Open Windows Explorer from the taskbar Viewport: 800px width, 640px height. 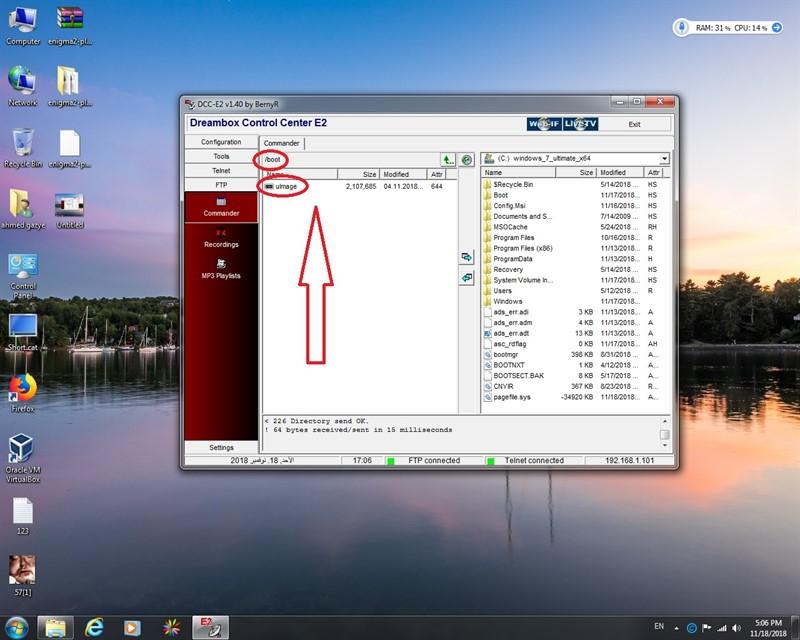click(56, 627)
